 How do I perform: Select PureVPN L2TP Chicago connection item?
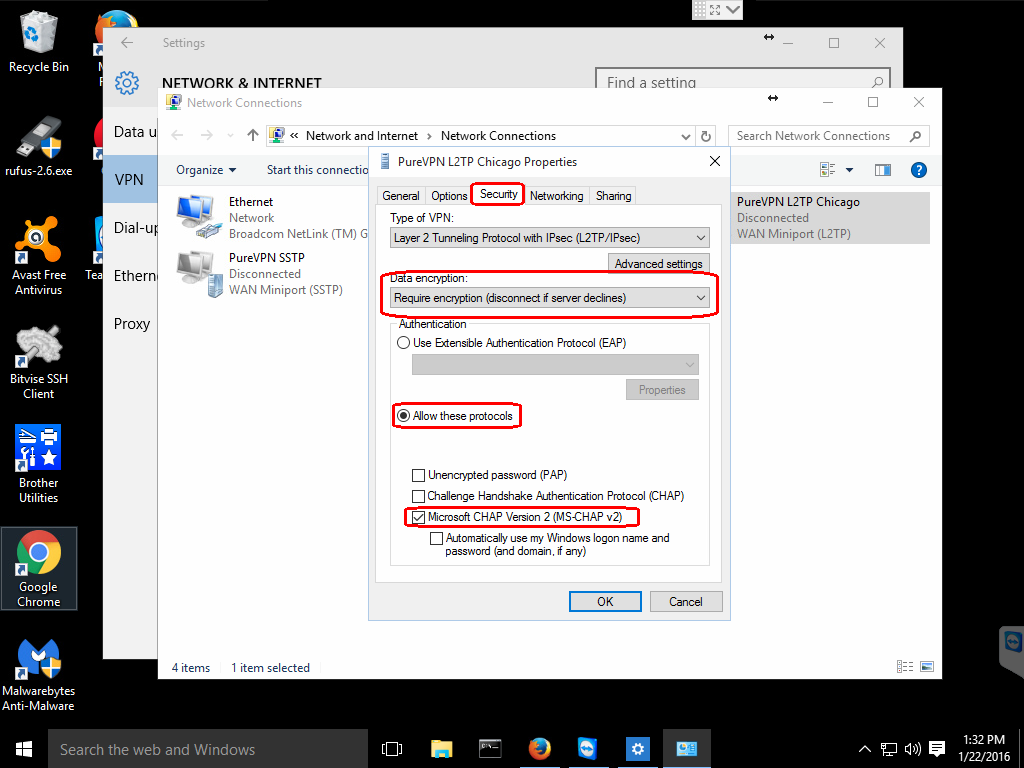(829, 217)
